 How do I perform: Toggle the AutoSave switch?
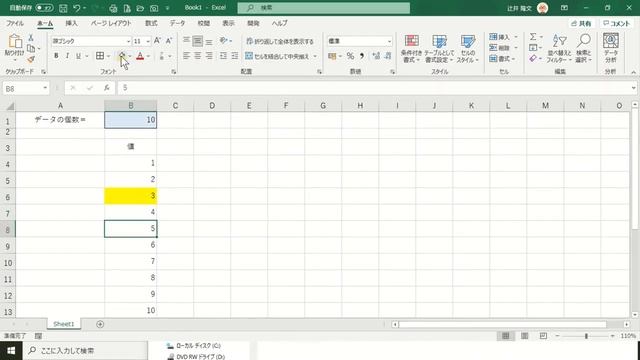pyautogui.click(x=44, y=8)
